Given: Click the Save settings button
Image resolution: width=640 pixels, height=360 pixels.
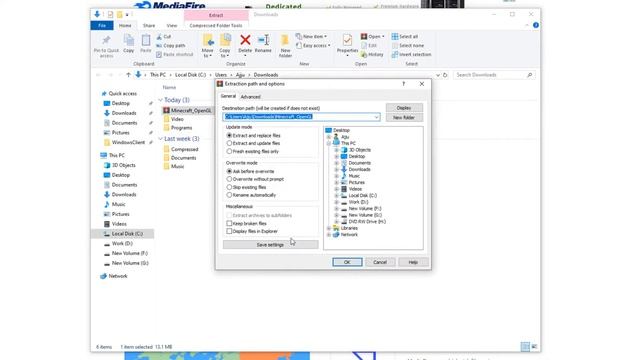Looking at the screenshot, I should click(x=270, y=245).
